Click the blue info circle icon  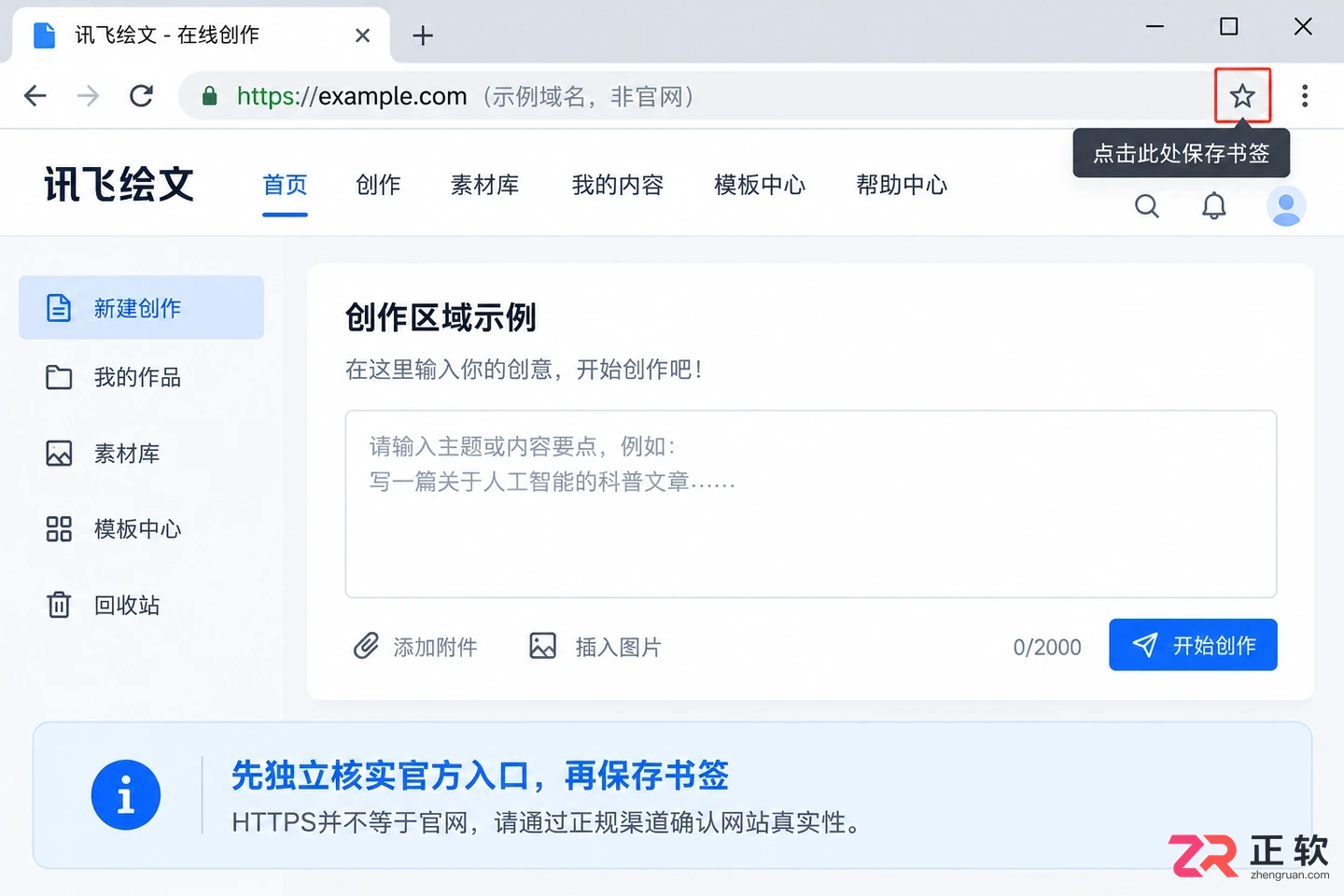(126, 795)
